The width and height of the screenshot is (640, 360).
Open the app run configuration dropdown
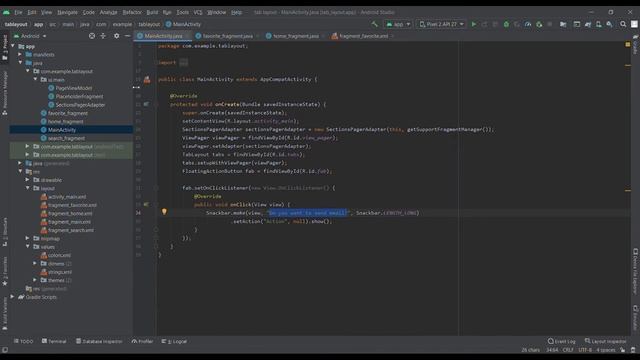(398, 24)
